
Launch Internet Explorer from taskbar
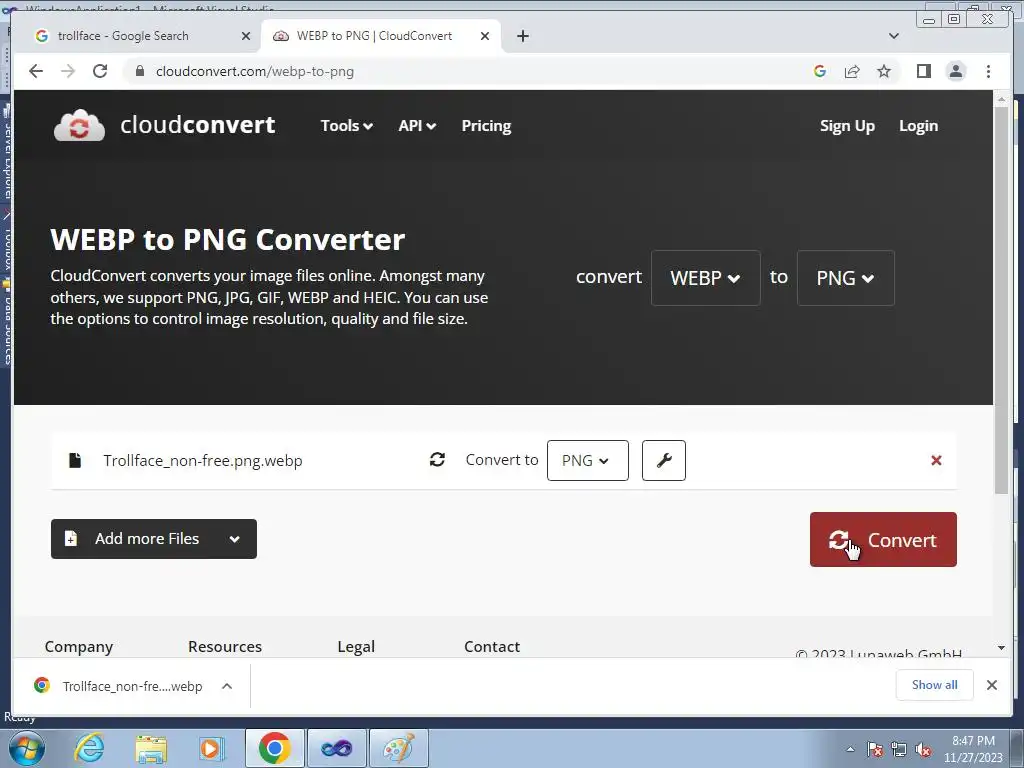pyautogui.click(x=89, y=748)
